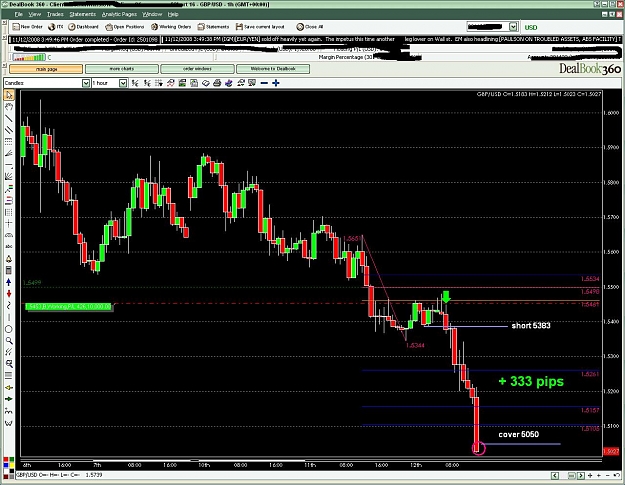Click the chart scroll left button
The height and width of the screenshot is (485, 625).
[555, 475]
